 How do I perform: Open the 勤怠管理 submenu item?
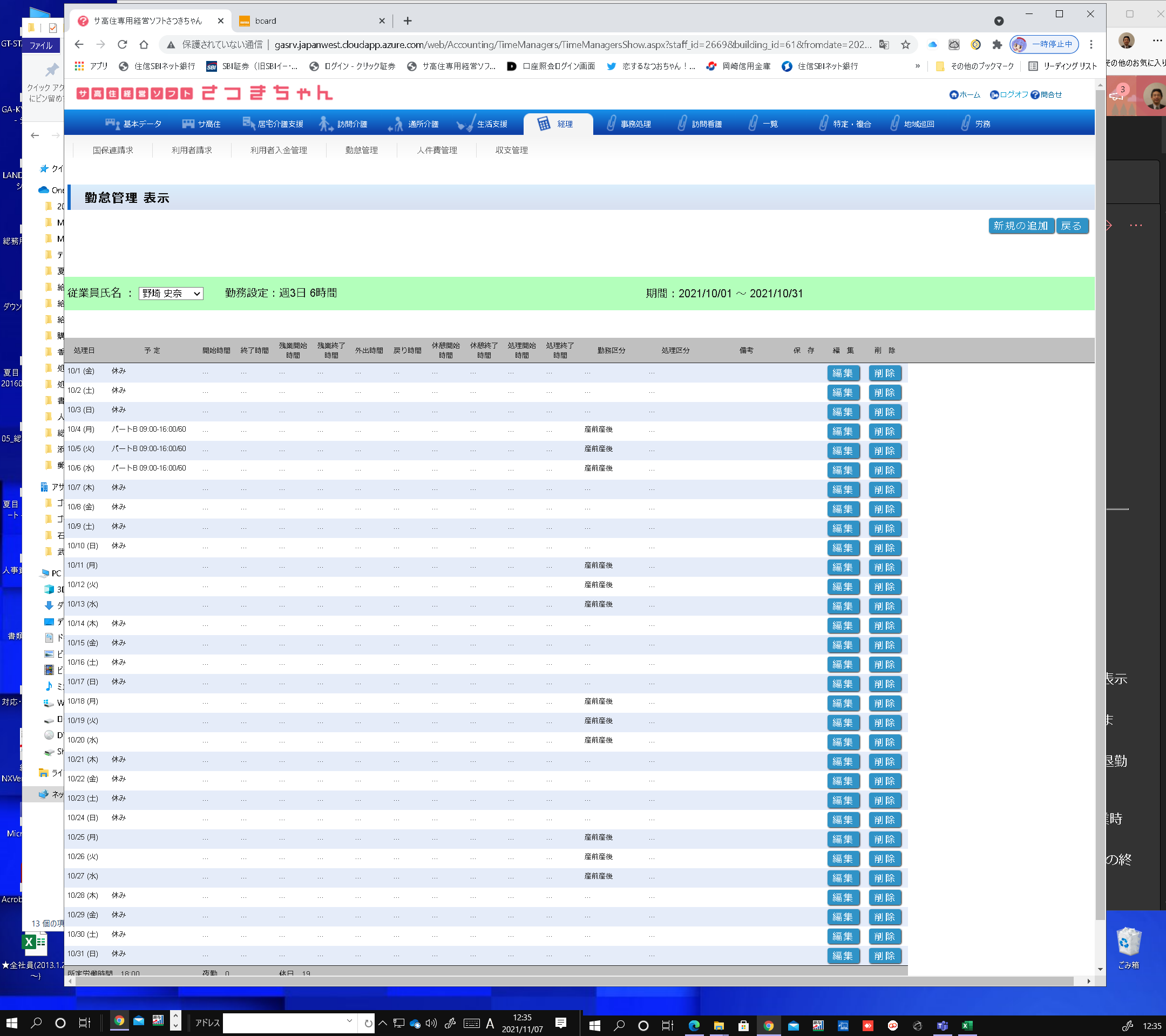(361, 150)
